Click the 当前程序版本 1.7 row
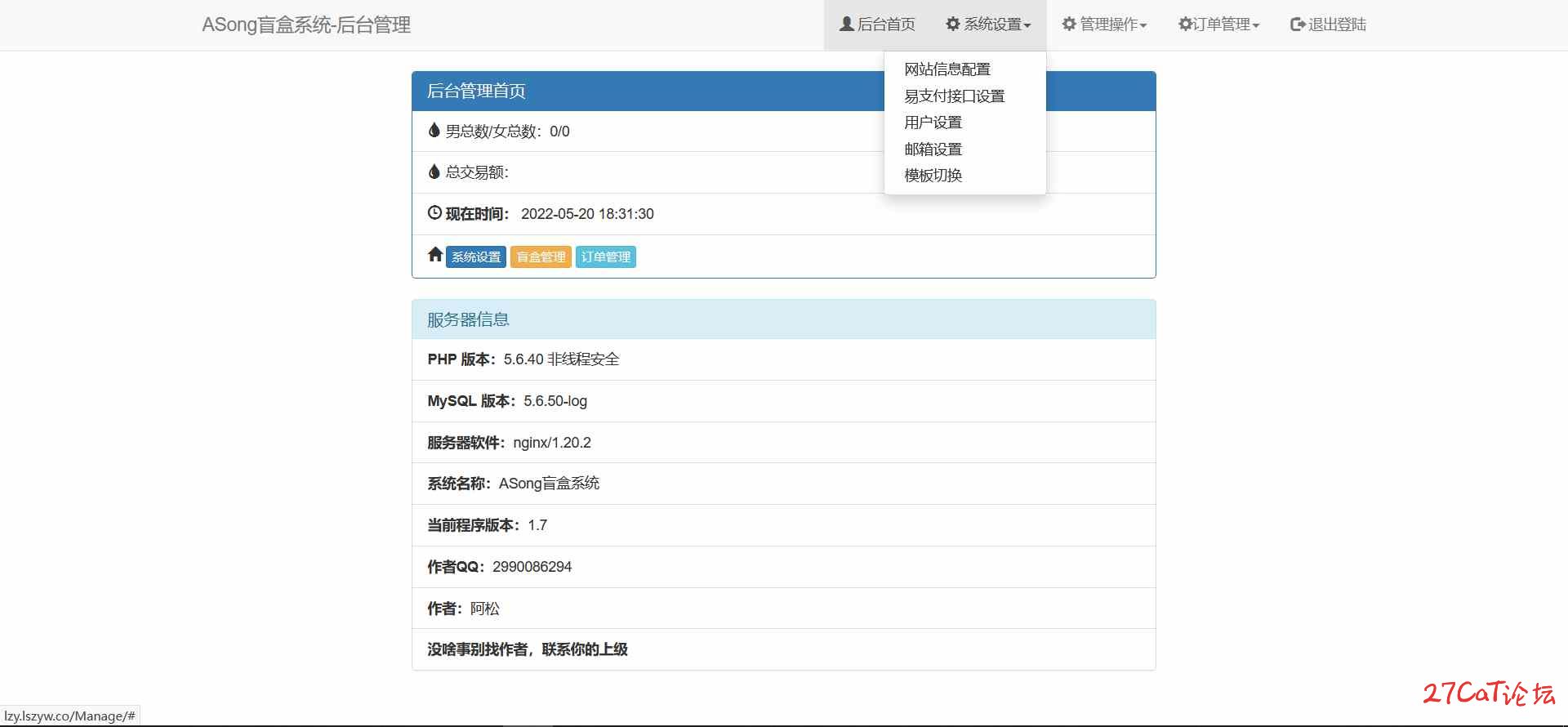Viewport: 1568px width, 727px height. pyautogui.click(x=784, y=525)
